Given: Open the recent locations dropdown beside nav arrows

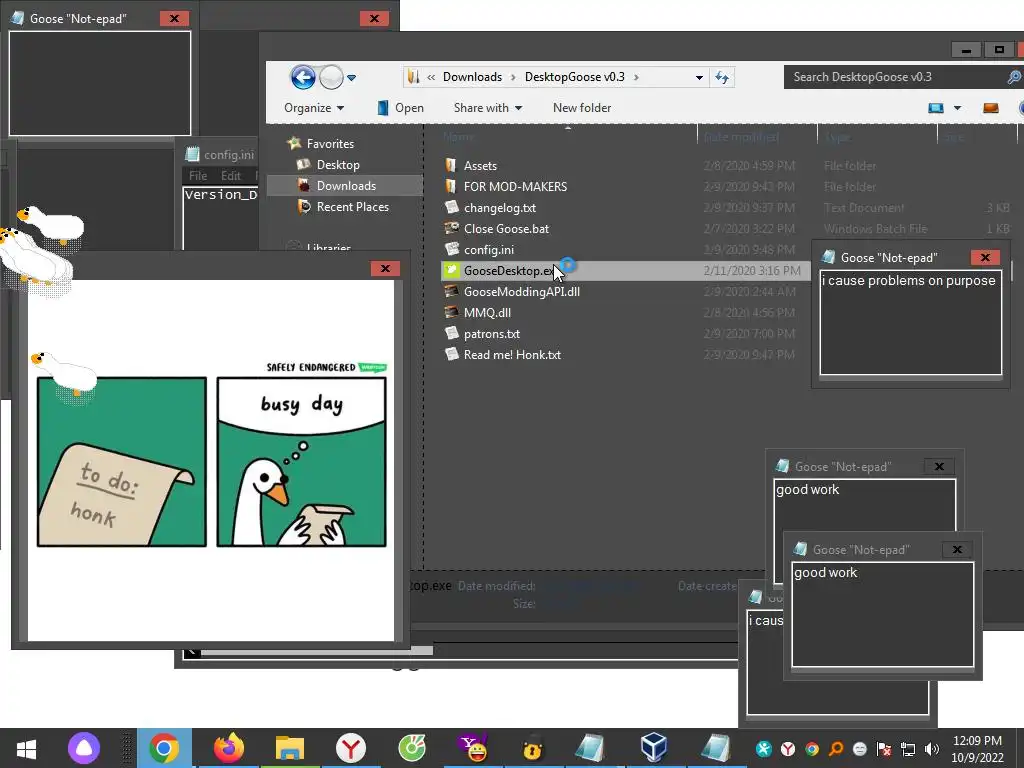Looking at the screenshot, I should pos(351,78).
